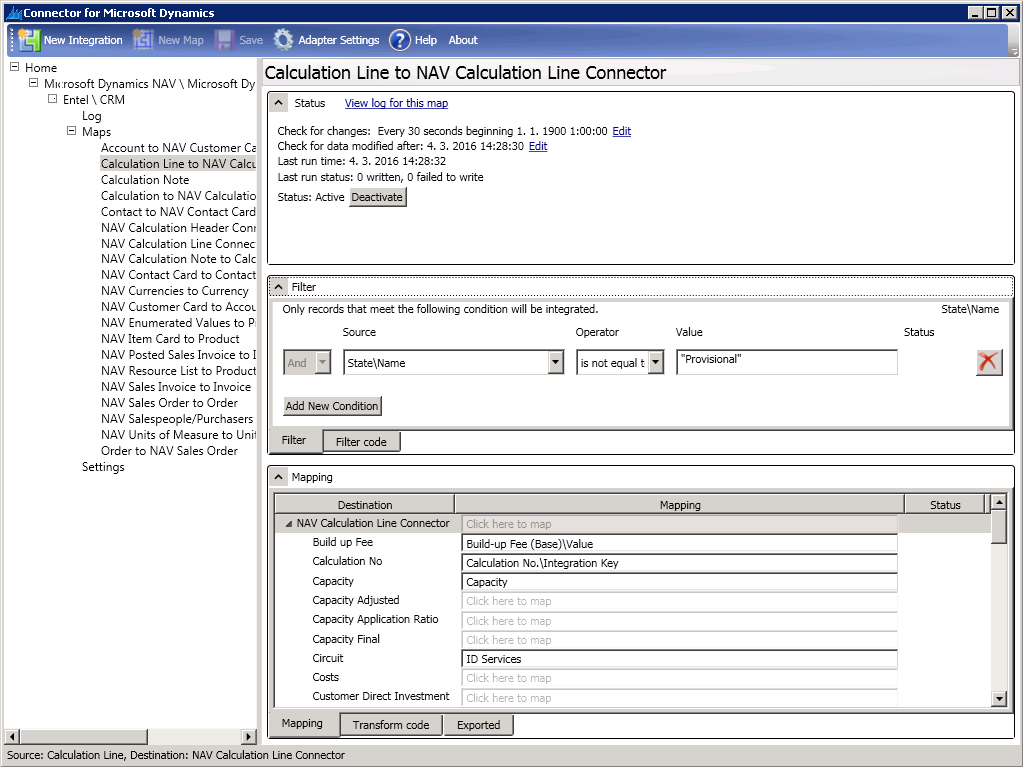Screen dimensions: 1023x767
Task: Open toolbar overflow options arrow
Action: point(1014,50)
